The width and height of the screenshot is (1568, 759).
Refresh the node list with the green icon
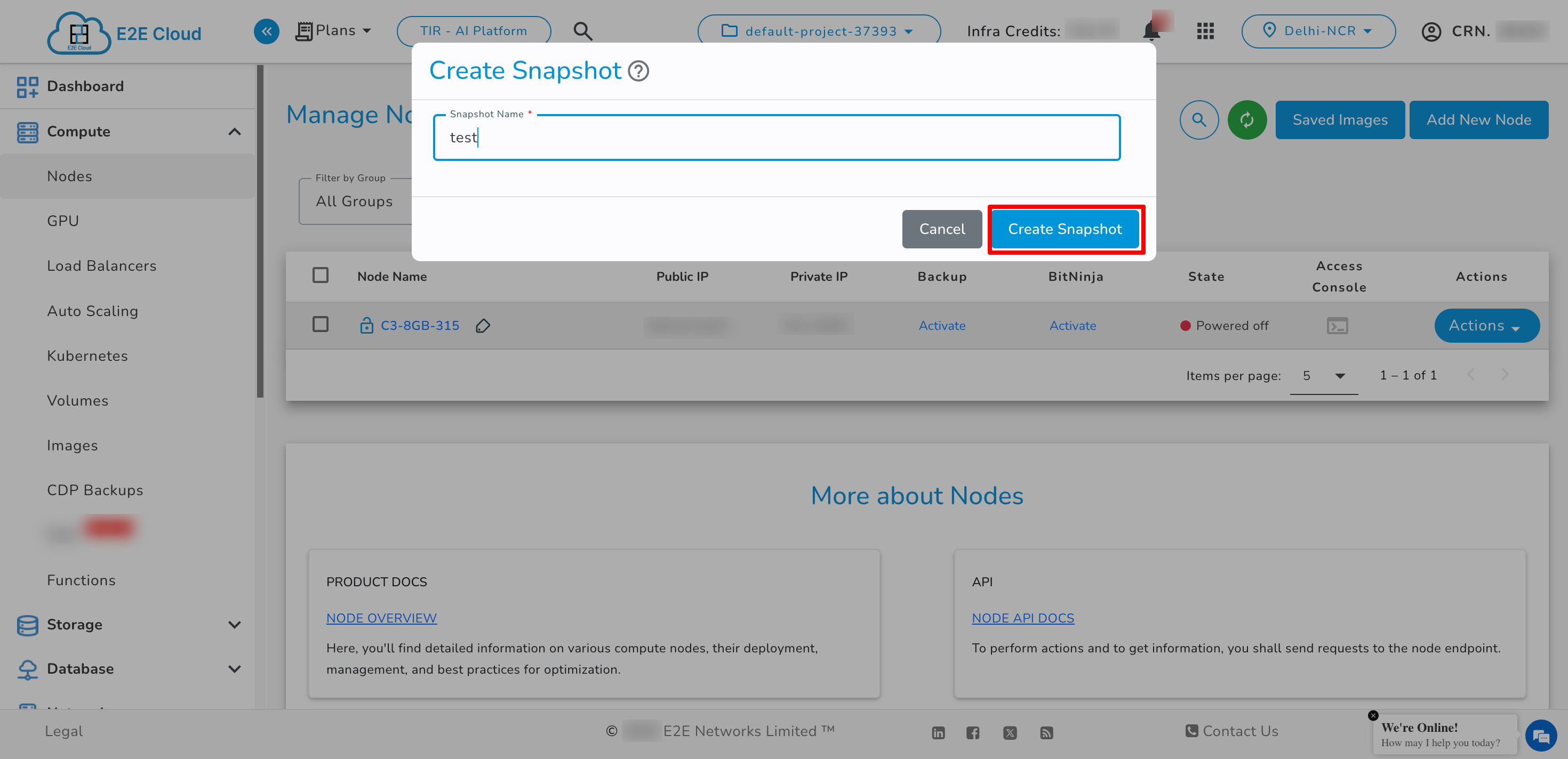(x=1247, y=120)
